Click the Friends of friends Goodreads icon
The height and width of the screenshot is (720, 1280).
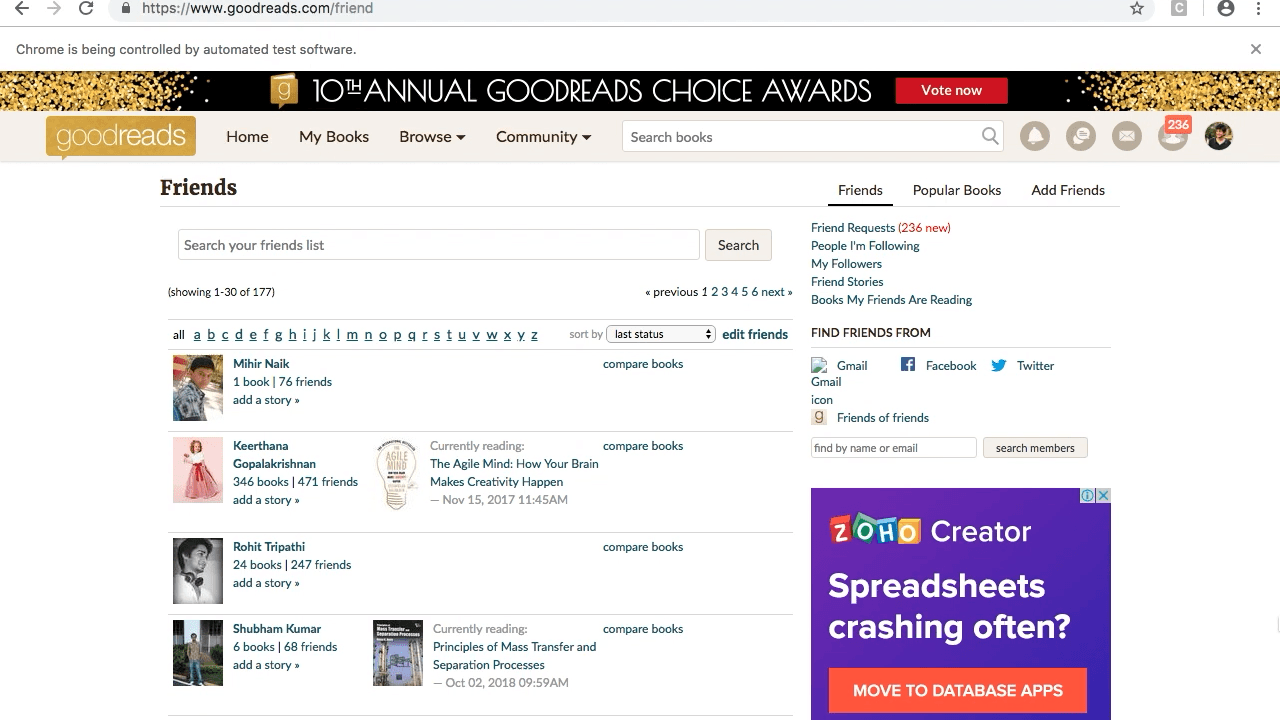[819, 417]
